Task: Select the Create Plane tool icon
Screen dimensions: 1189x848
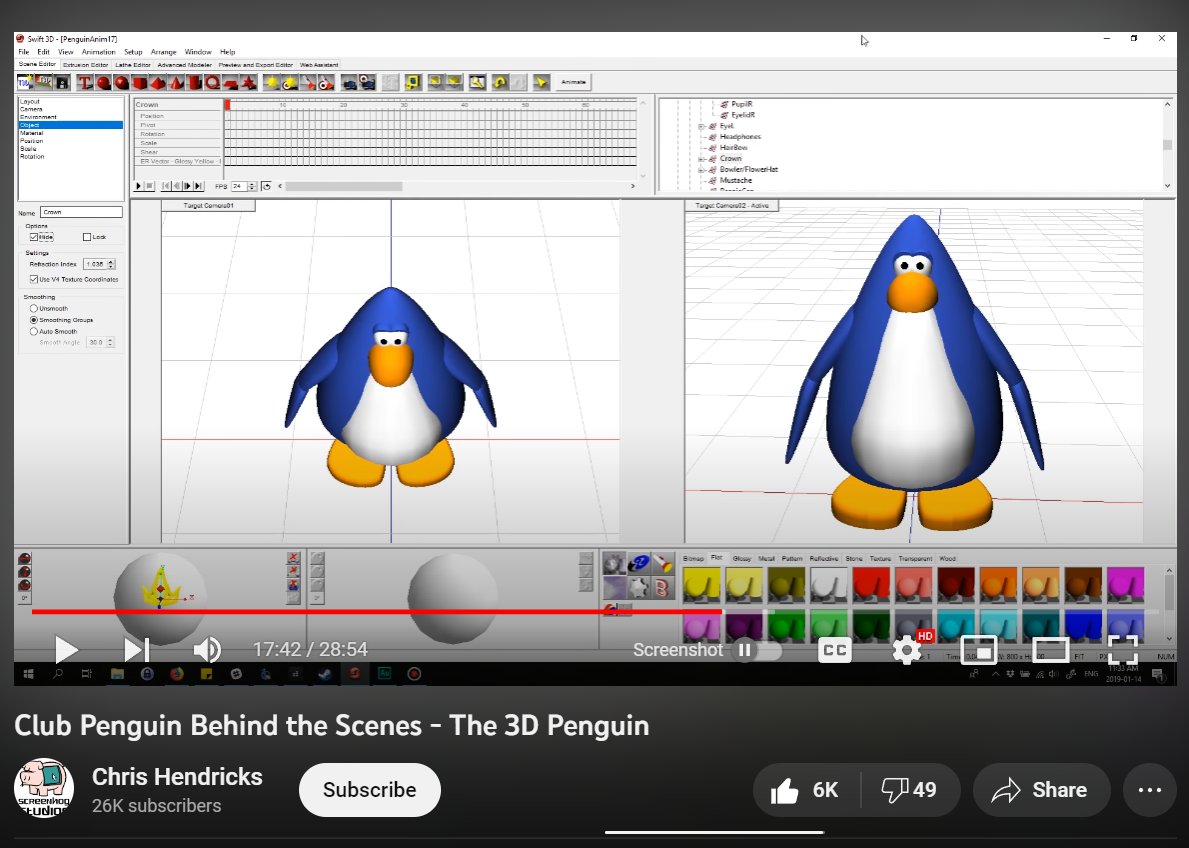Action: coord(231,83)
